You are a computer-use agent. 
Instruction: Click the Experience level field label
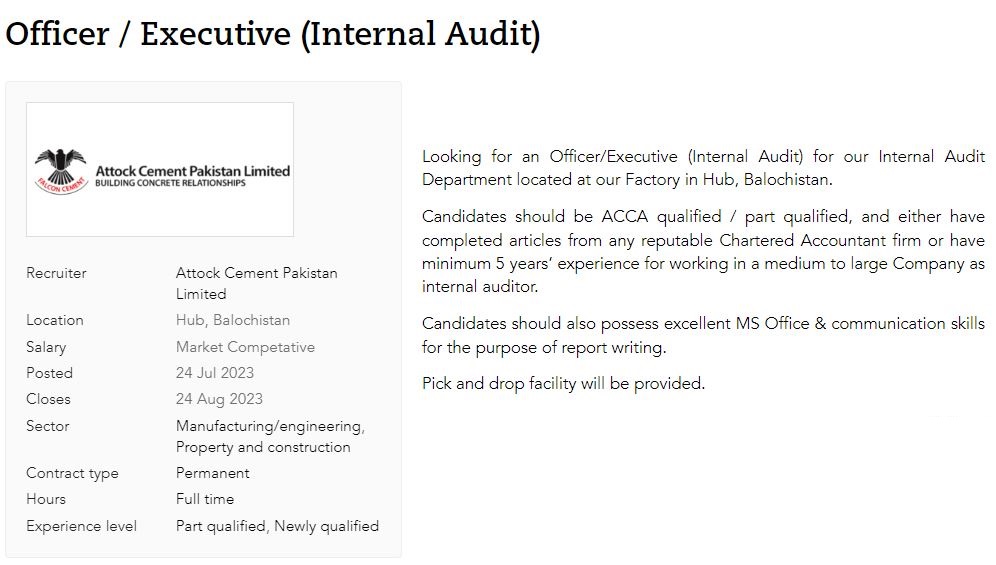click(81, 526)
